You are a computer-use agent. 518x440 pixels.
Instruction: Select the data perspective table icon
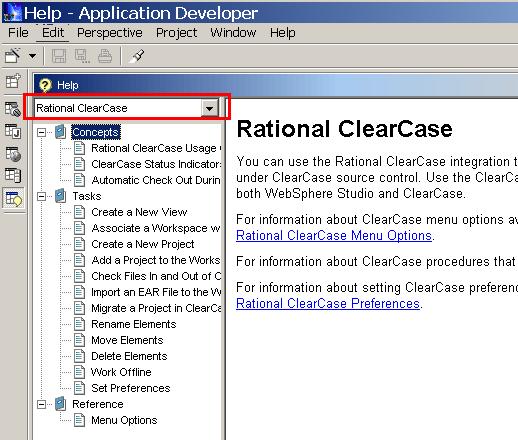[13, 175]
